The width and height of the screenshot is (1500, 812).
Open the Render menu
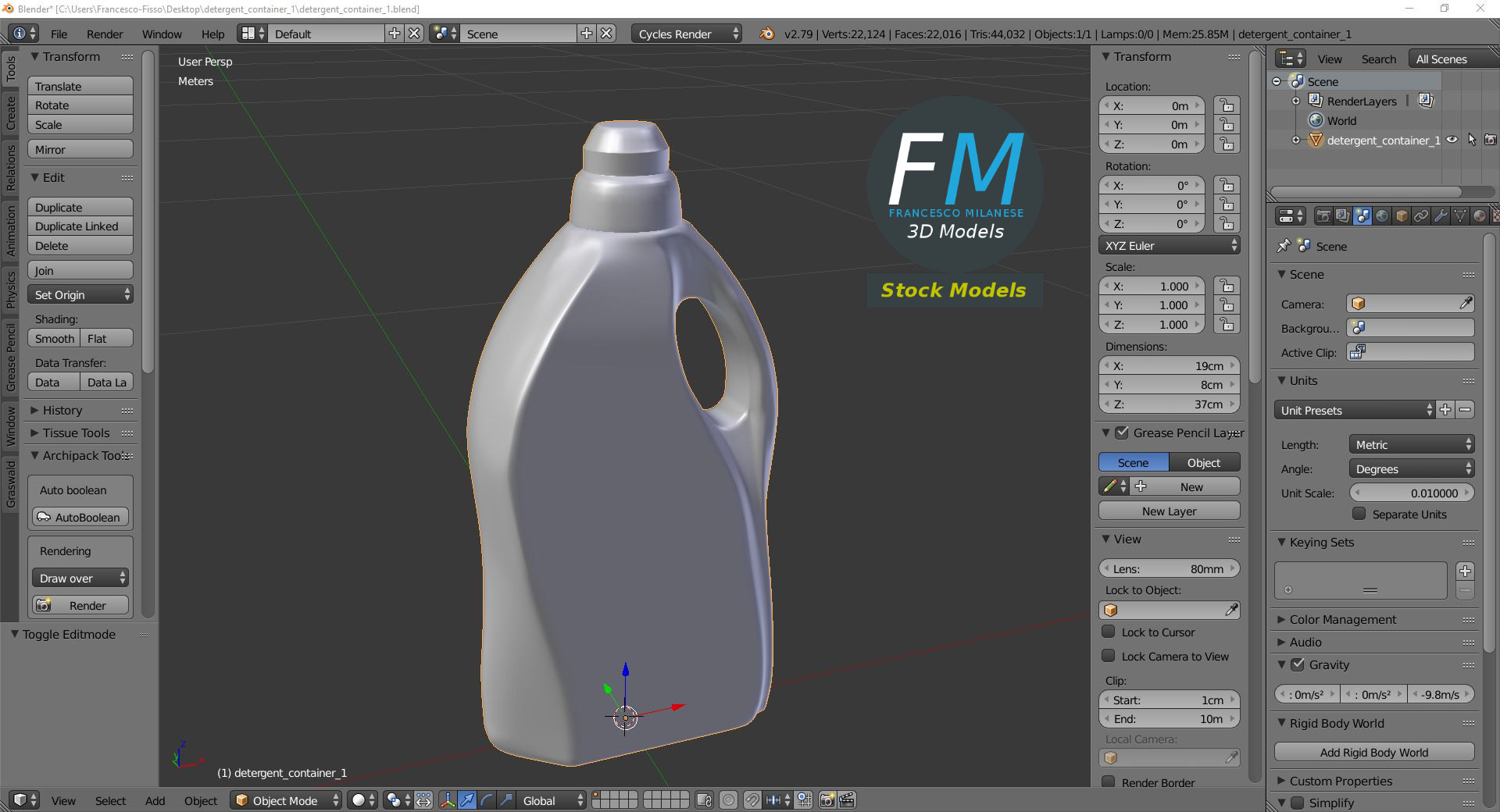(x=105, y=34)
